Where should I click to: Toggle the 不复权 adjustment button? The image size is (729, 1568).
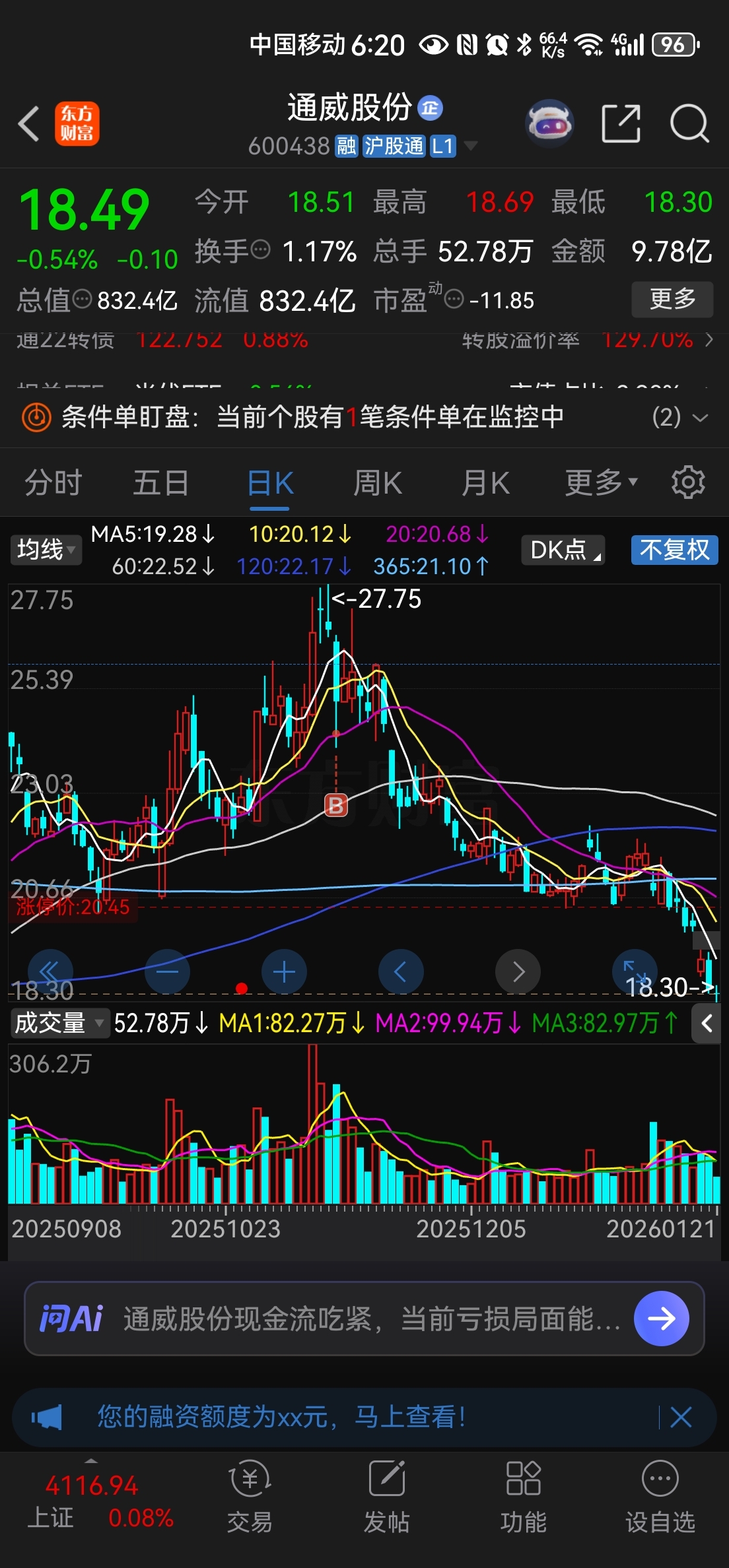[674, 550]
